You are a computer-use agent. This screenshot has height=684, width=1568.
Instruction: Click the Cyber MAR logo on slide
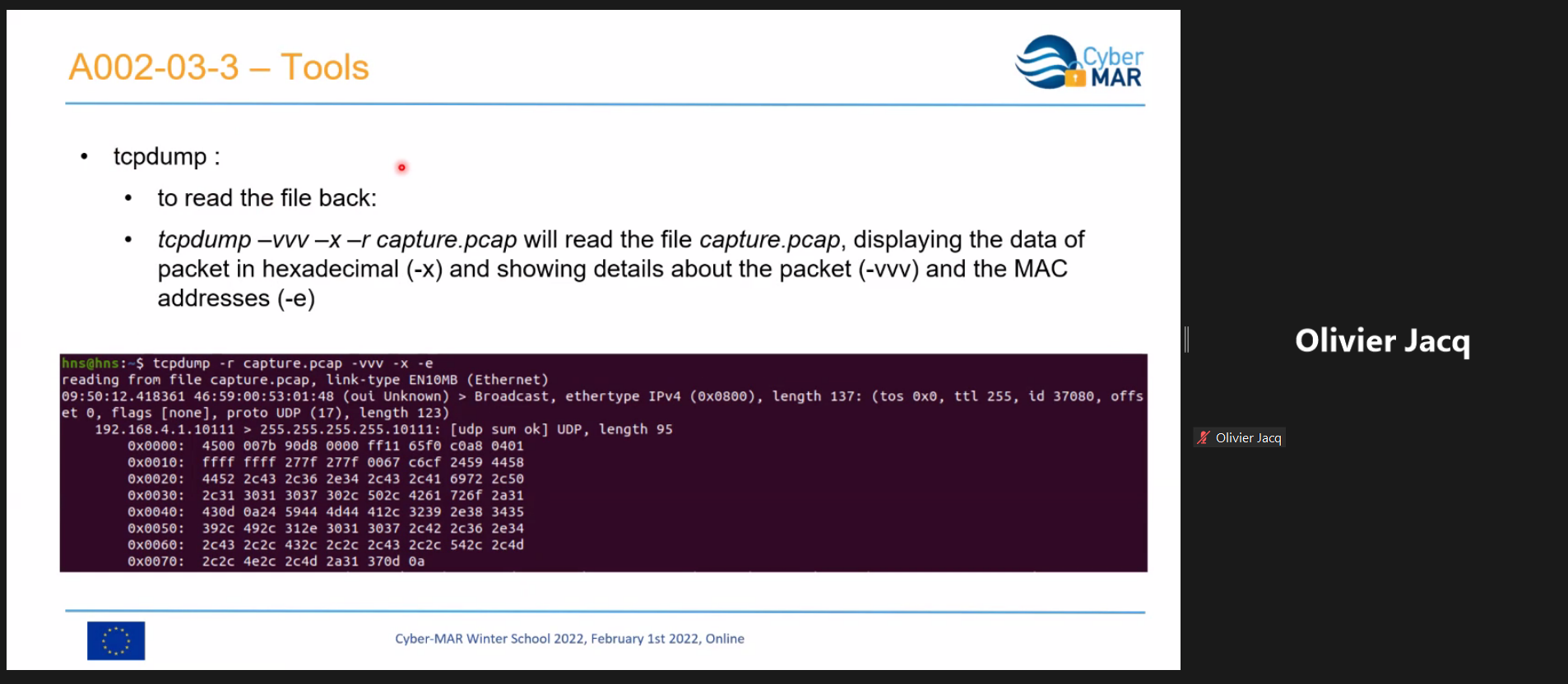click(x=1079, y=62)
